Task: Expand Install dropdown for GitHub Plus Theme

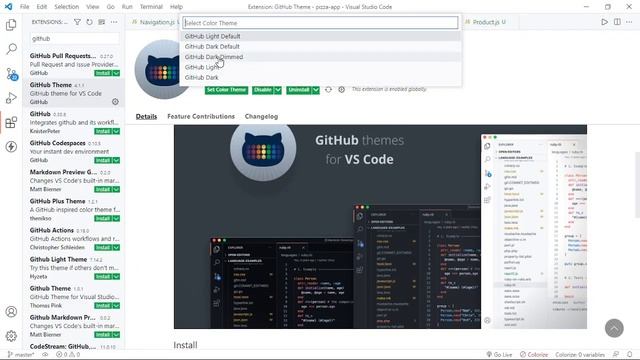Action: [x=116, y=219]
